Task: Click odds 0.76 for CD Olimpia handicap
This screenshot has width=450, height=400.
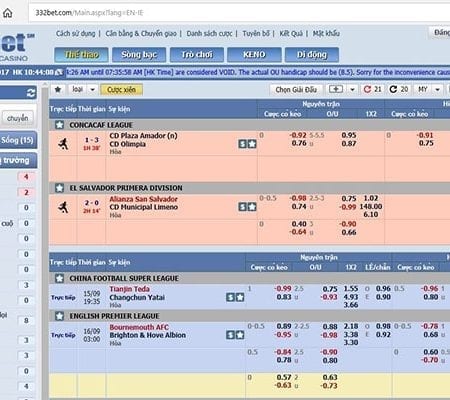Action: point(299,143)
